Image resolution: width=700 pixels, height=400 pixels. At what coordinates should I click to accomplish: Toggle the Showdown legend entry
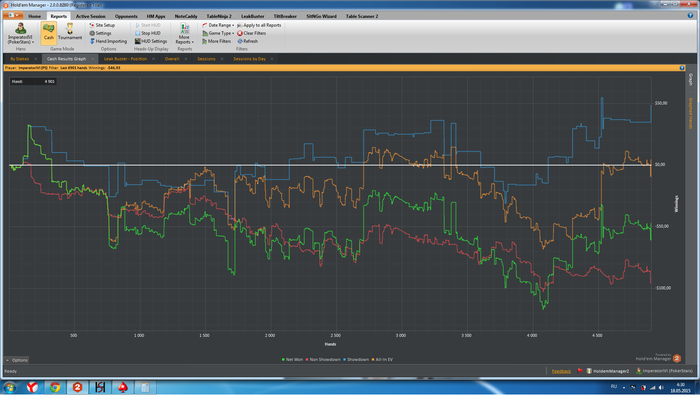[x=356, y=359]
